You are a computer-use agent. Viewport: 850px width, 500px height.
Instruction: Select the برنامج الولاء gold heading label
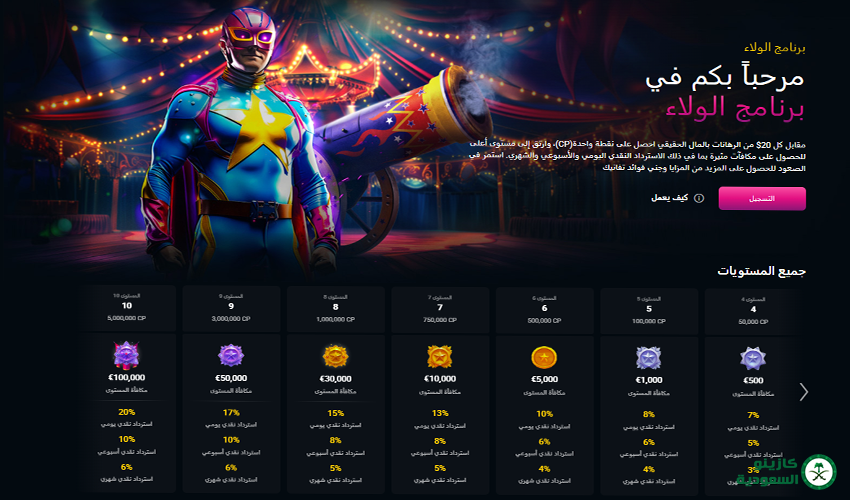pyautogui.click(x=775, y=48)
